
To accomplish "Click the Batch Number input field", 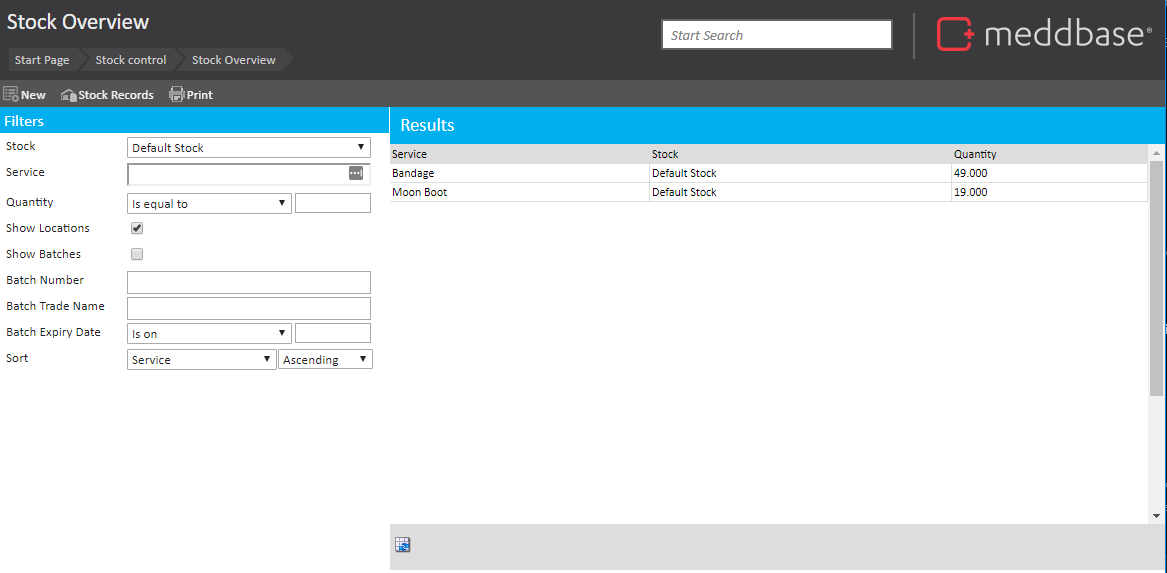I will pos(249,282).
